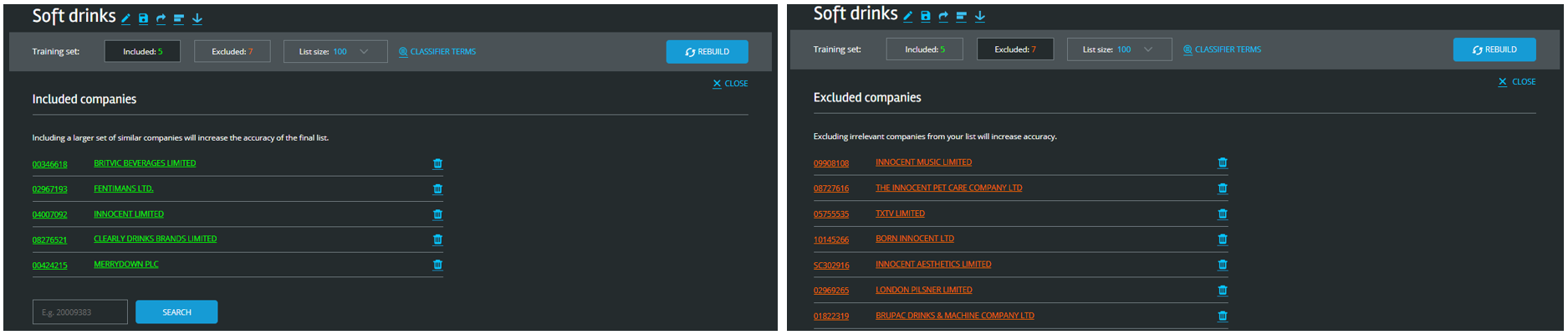Switch to 'Included: 5' tab in Excluded companies panel
This screenshot has width=1568, height=335.
pyautogui.click(x=925, y=49)
